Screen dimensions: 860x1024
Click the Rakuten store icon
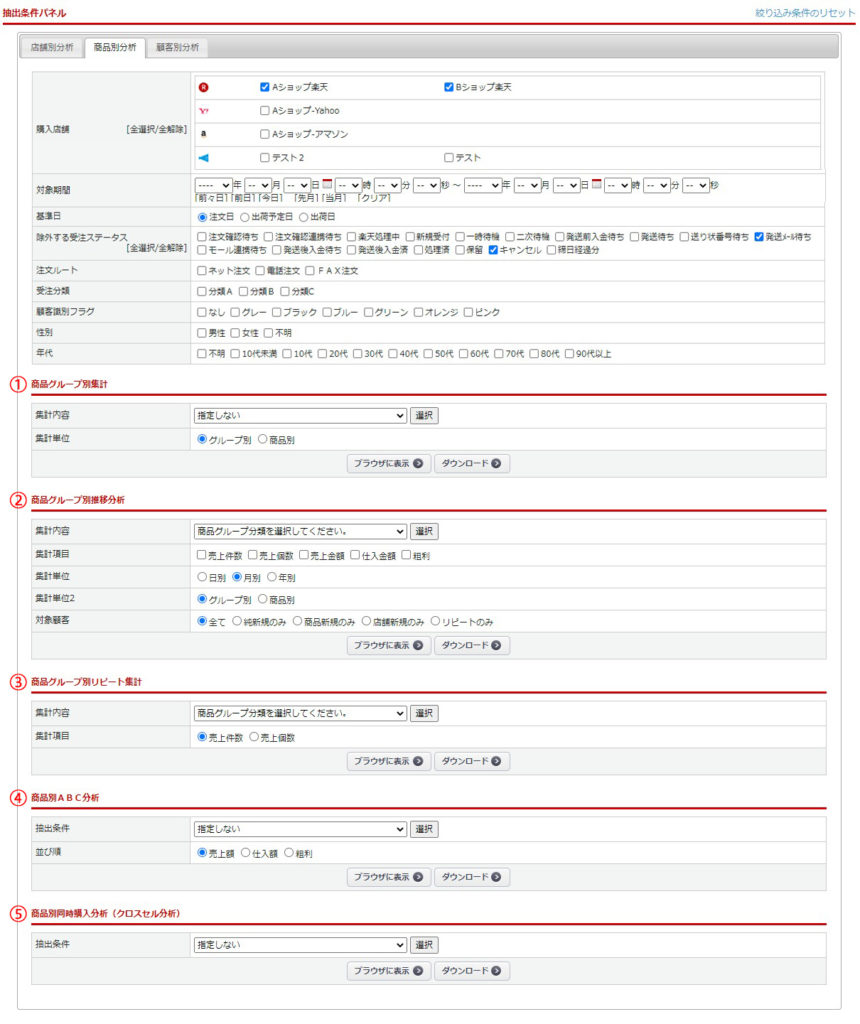point(204,87)
